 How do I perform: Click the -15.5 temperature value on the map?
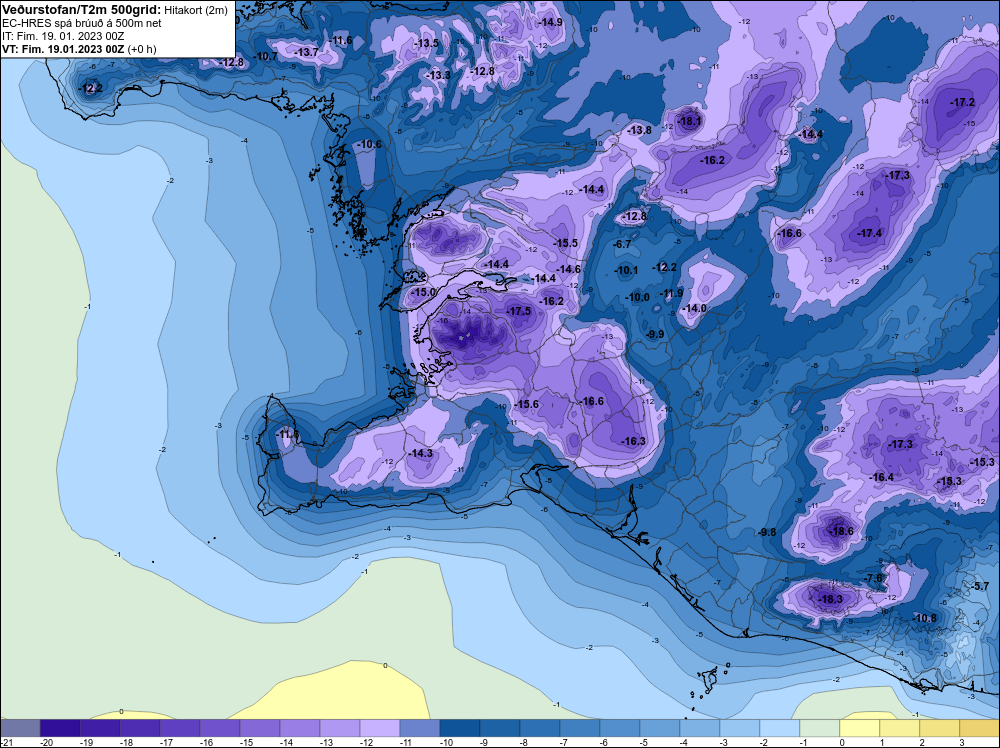pos(565,243)
